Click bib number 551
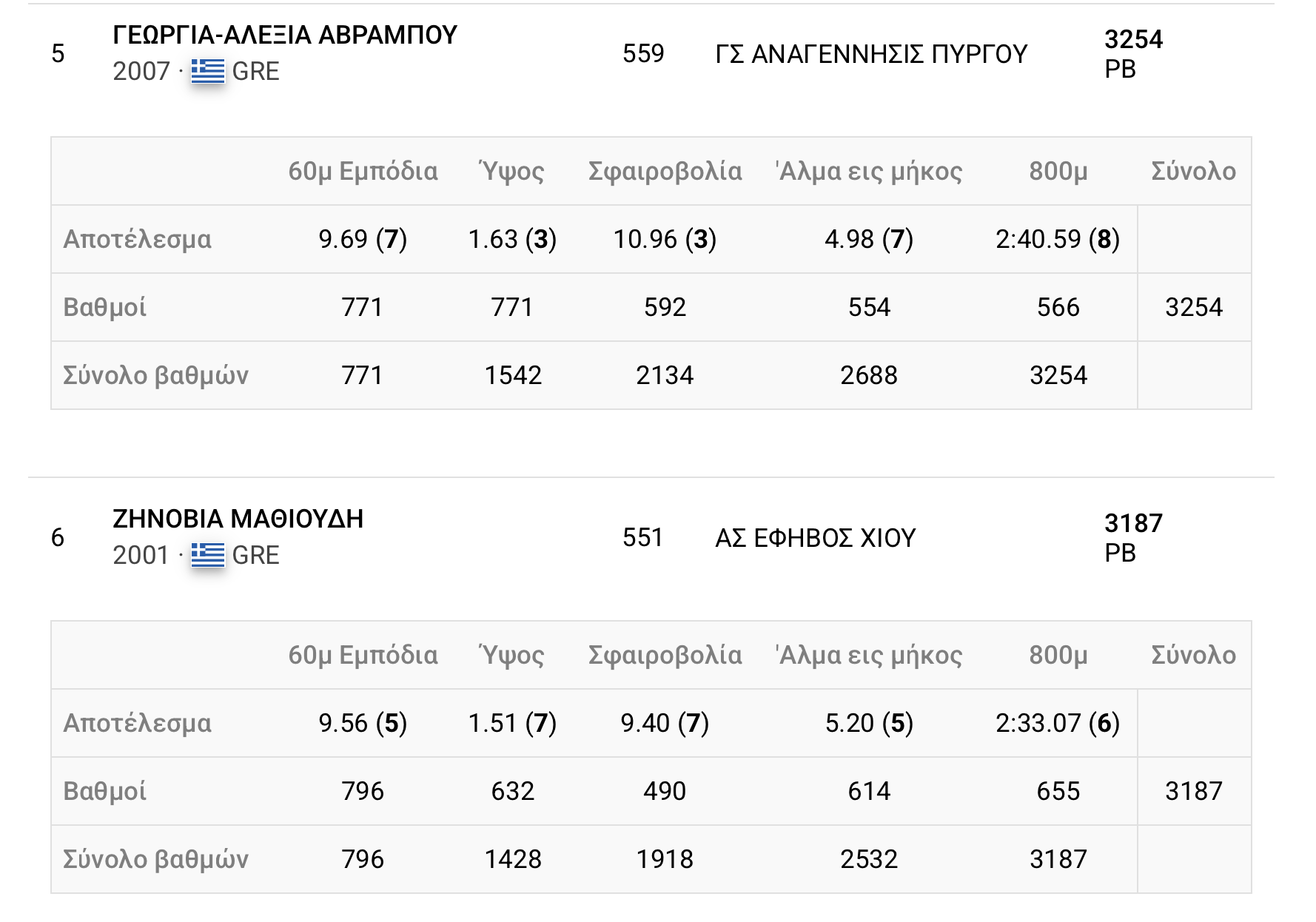Screen dimensions: 1316x922 coord(642,538)
